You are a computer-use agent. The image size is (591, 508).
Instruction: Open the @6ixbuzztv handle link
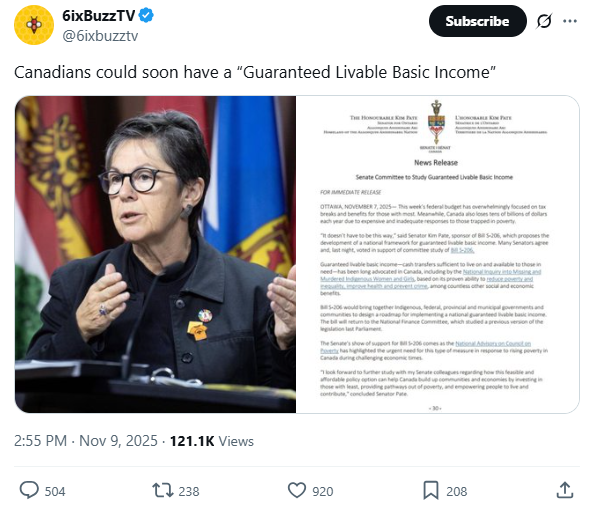pyautogui.click(x=100, y=36)
